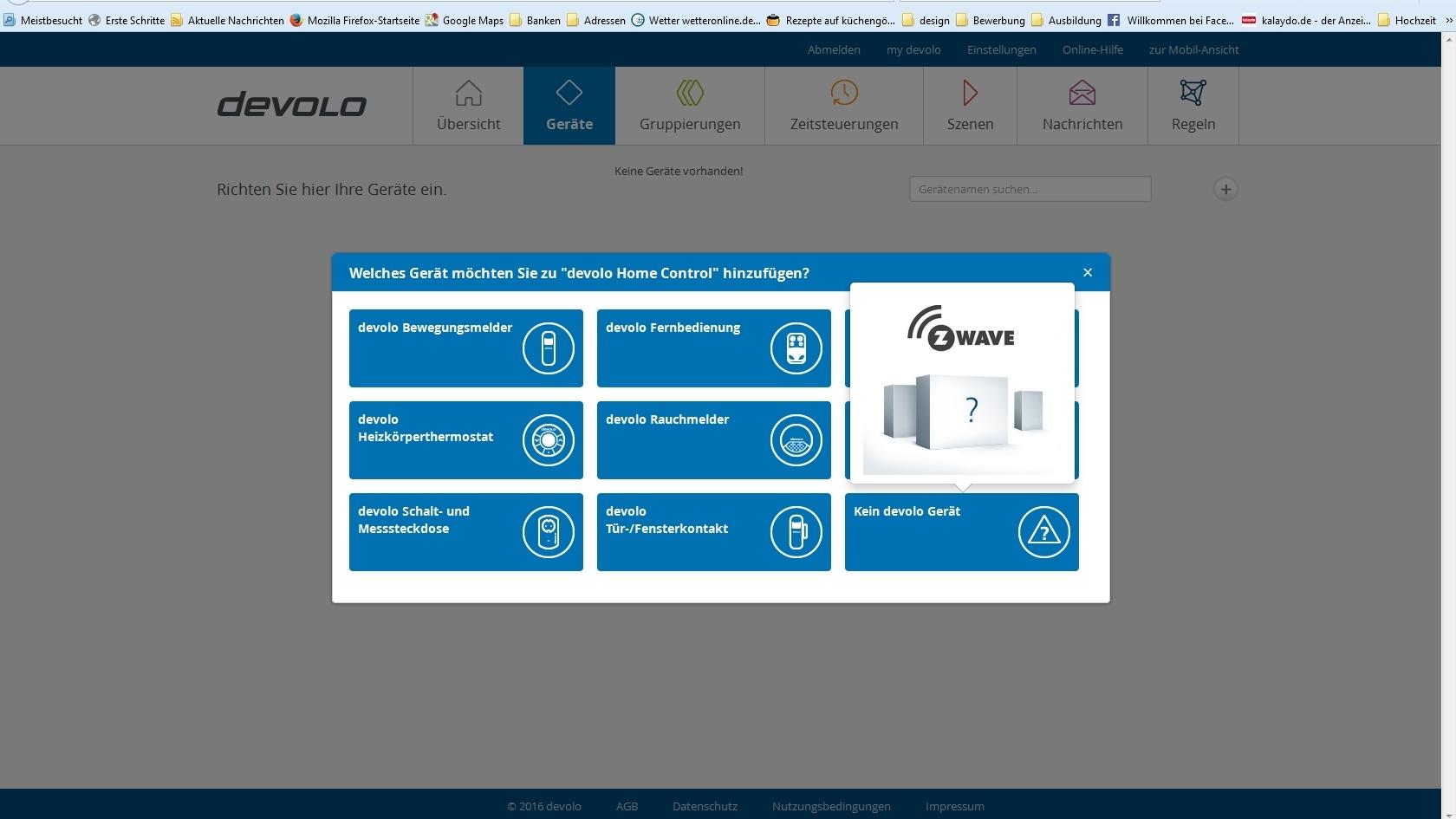The image size is (1456, 819).
Task: Select the devolo Fernbedienung remote icon
Action: (x=796, y=348)
